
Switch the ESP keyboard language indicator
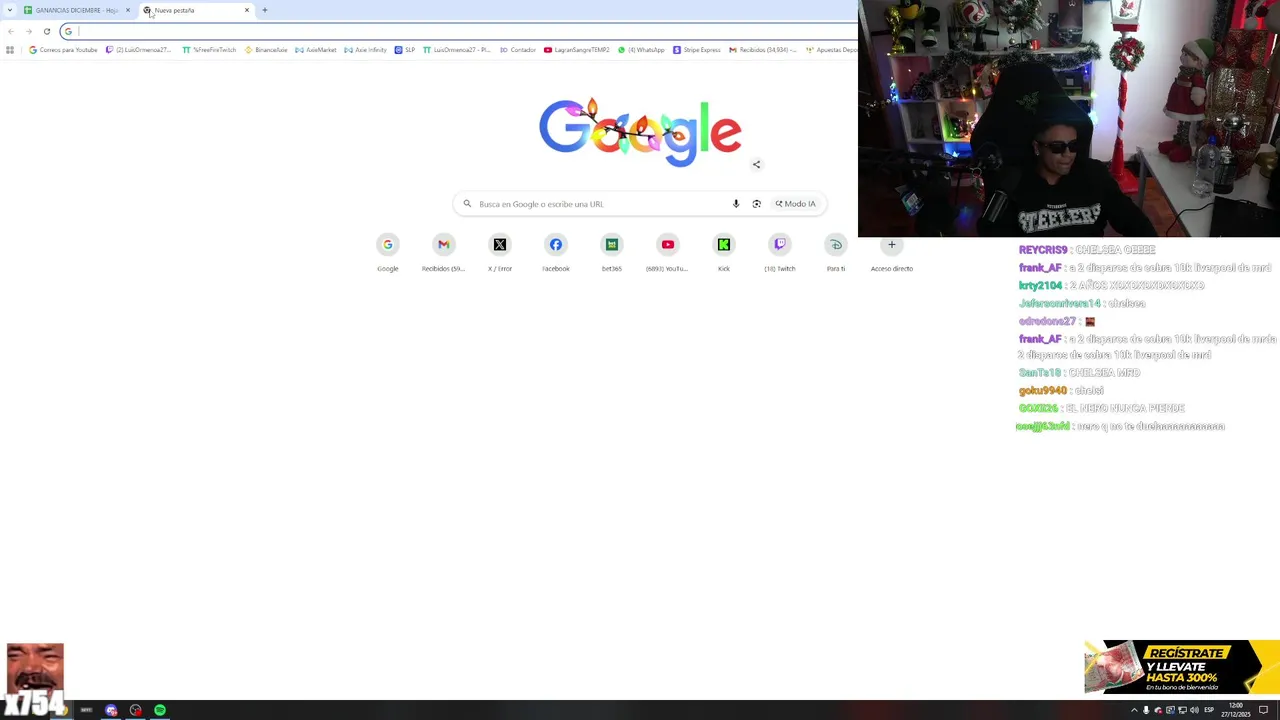point(1209,710)
